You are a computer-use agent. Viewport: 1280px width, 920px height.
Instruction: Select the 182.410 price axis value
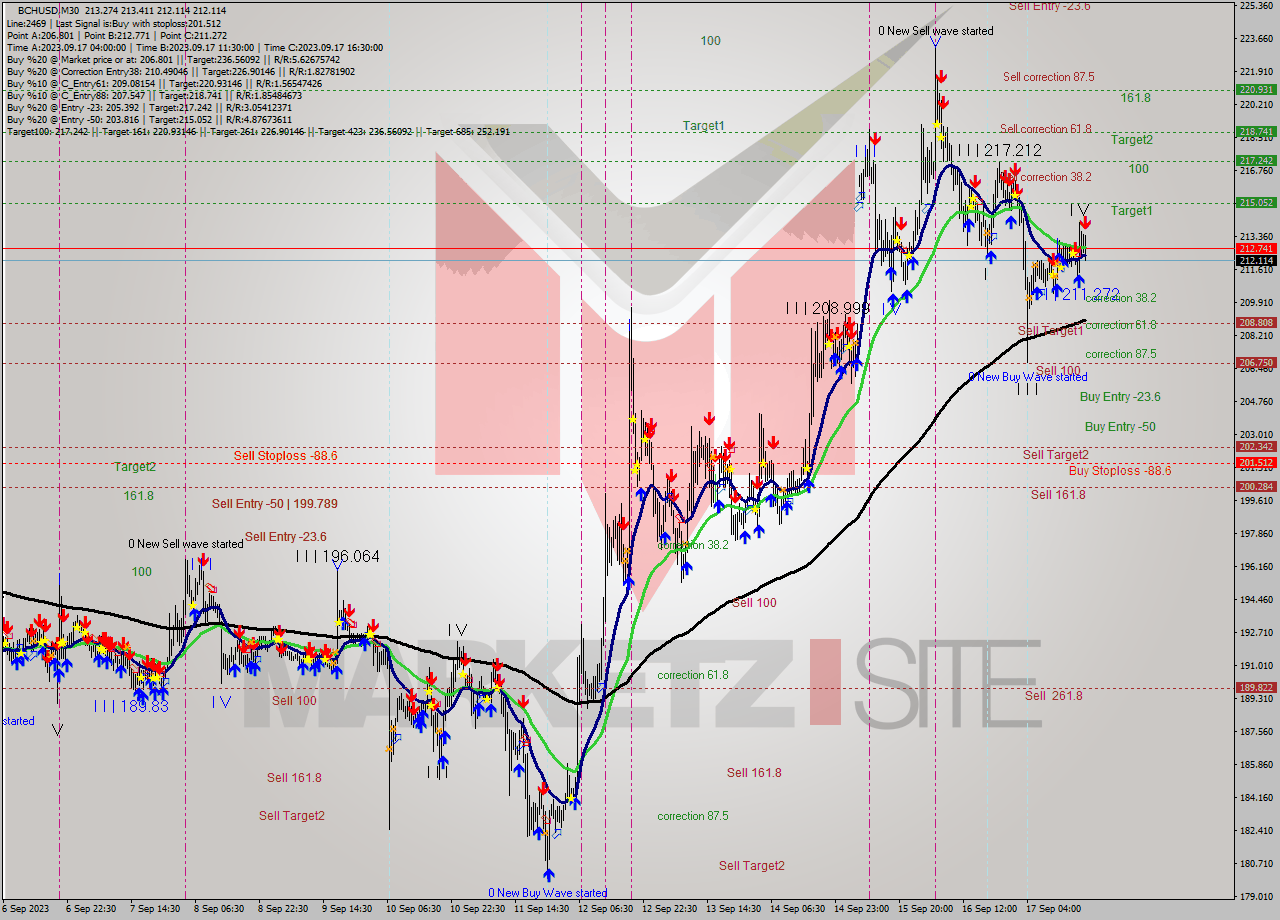pyautogui.click(x=1255, y=830)
